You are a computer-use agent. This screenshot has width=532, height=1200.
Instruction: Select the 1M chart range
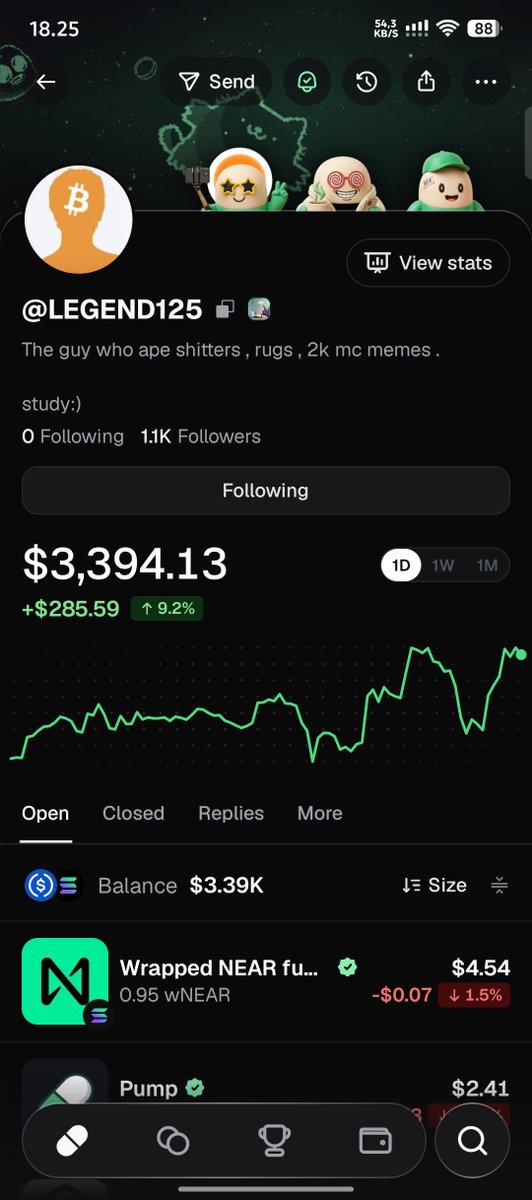(x=487, y=565)
